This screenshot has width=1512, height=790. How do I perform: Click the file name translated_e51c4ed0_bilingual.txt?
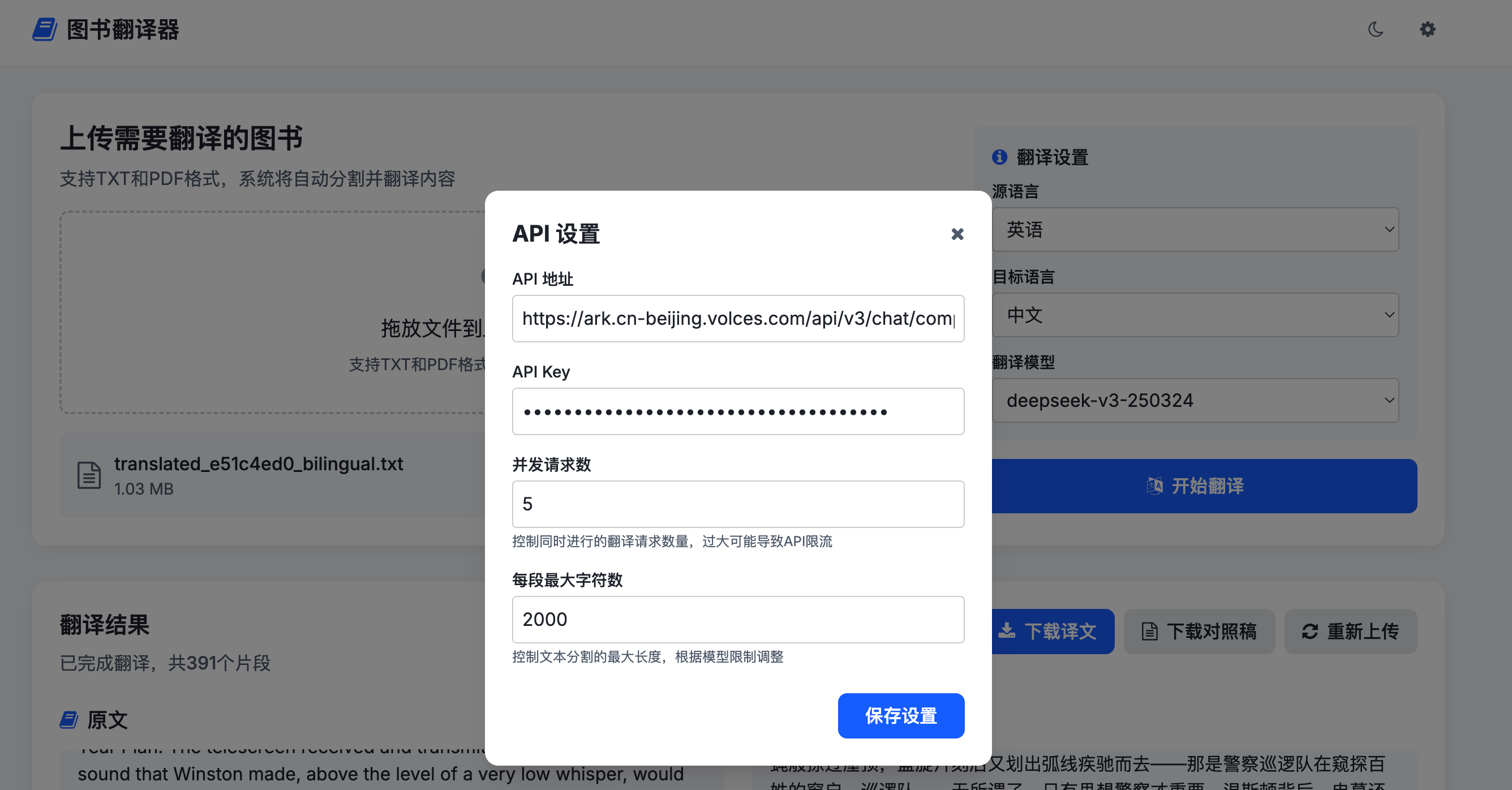pos(258,463)
